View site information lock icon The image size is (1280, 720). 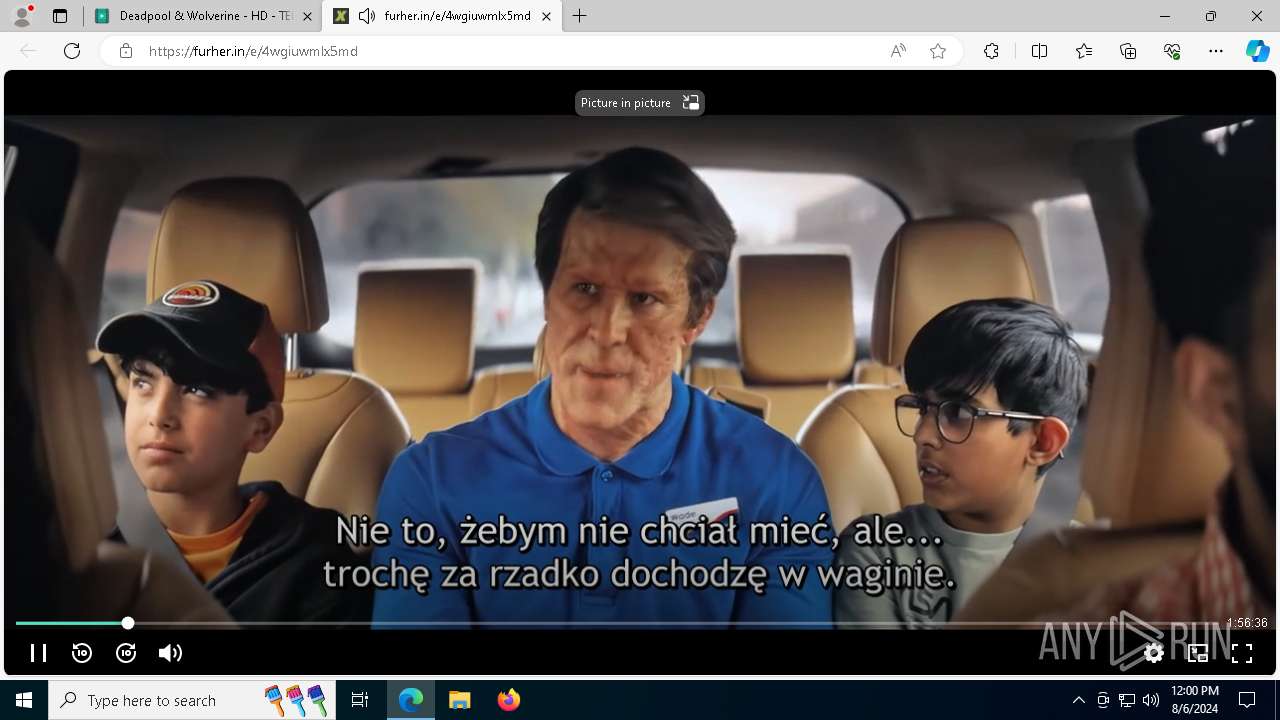(x=125, y=51)
